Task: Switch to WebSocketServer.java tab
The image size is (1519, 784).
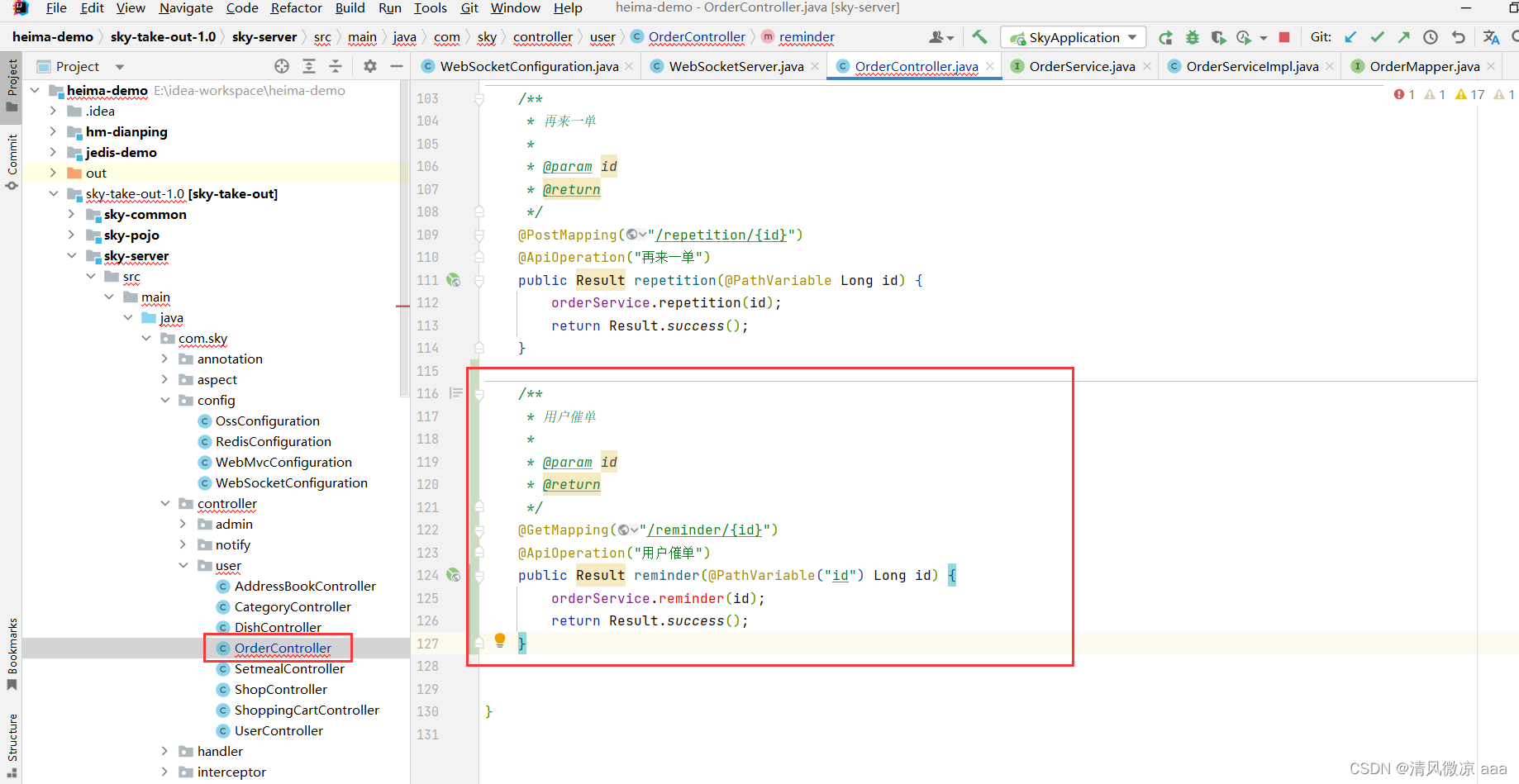Action: (736, 66)
